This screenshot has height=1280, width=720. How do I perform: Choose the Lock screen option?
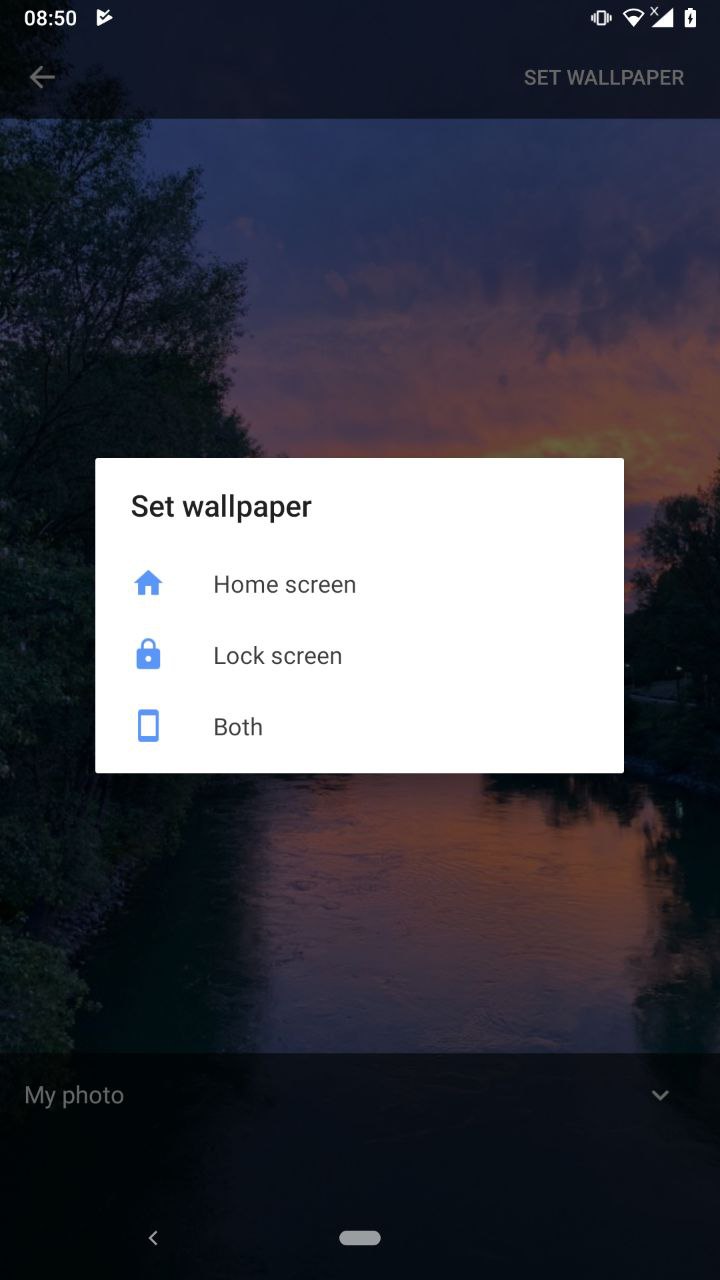pyautogui.click(x=359, y=655)
